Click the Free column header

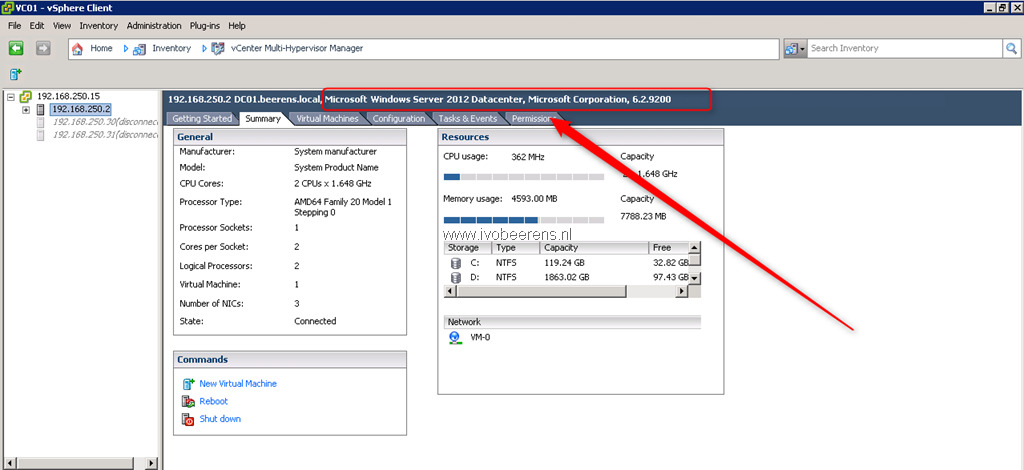tap(669, 248)
